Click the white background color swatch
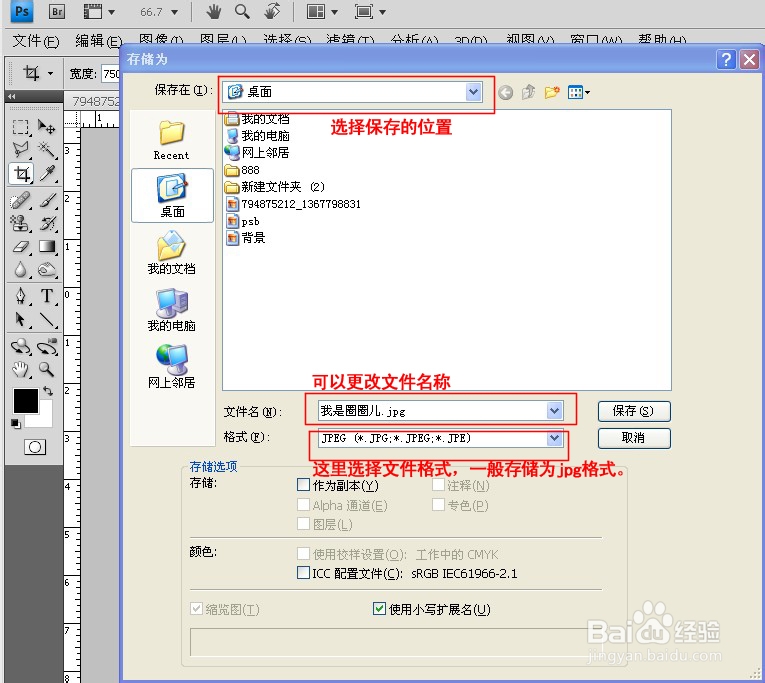765x683 pixels. 45,419
